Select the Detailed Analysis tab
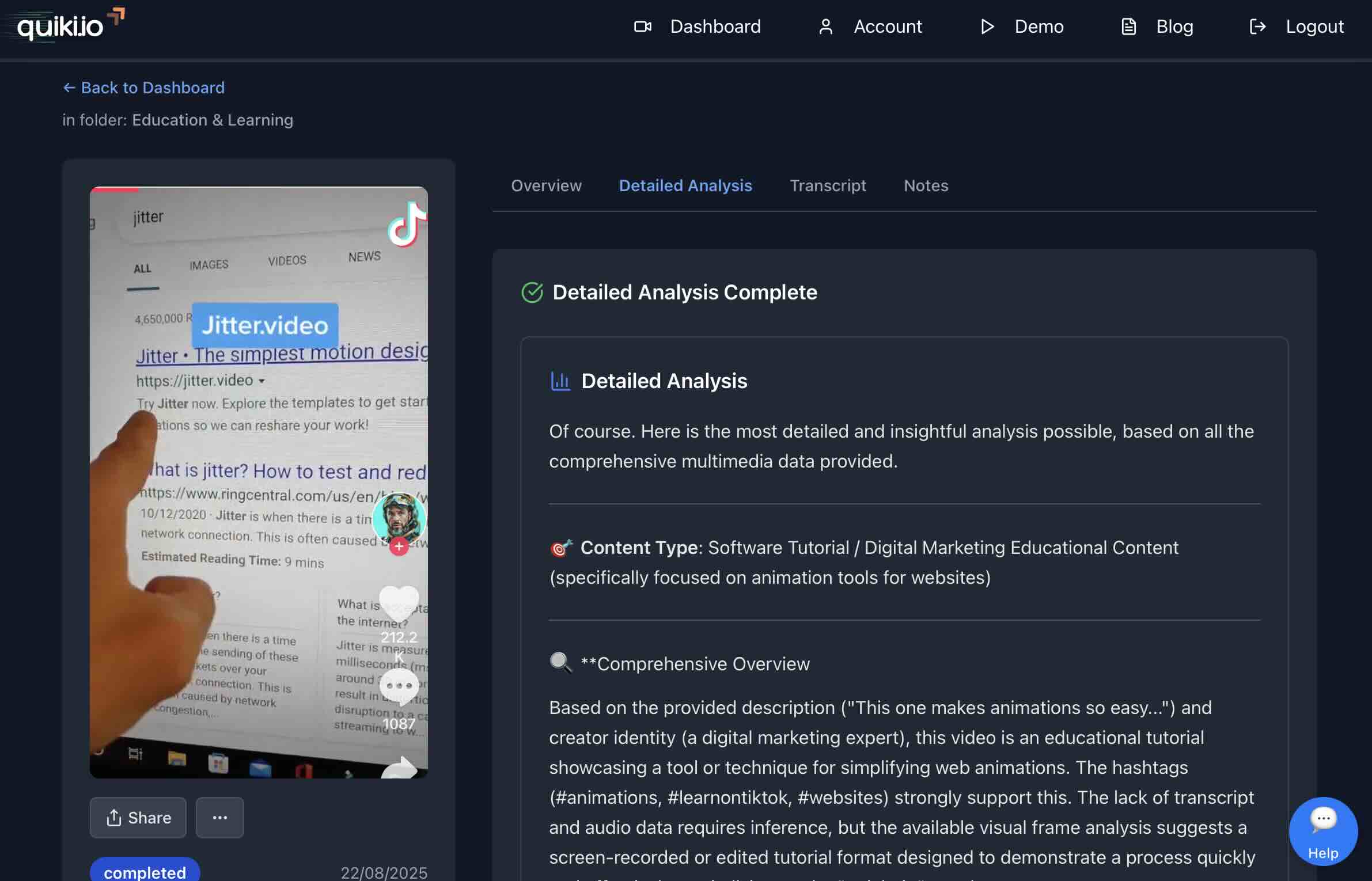This screenshot has width=1372, height=881. (685, 185)
